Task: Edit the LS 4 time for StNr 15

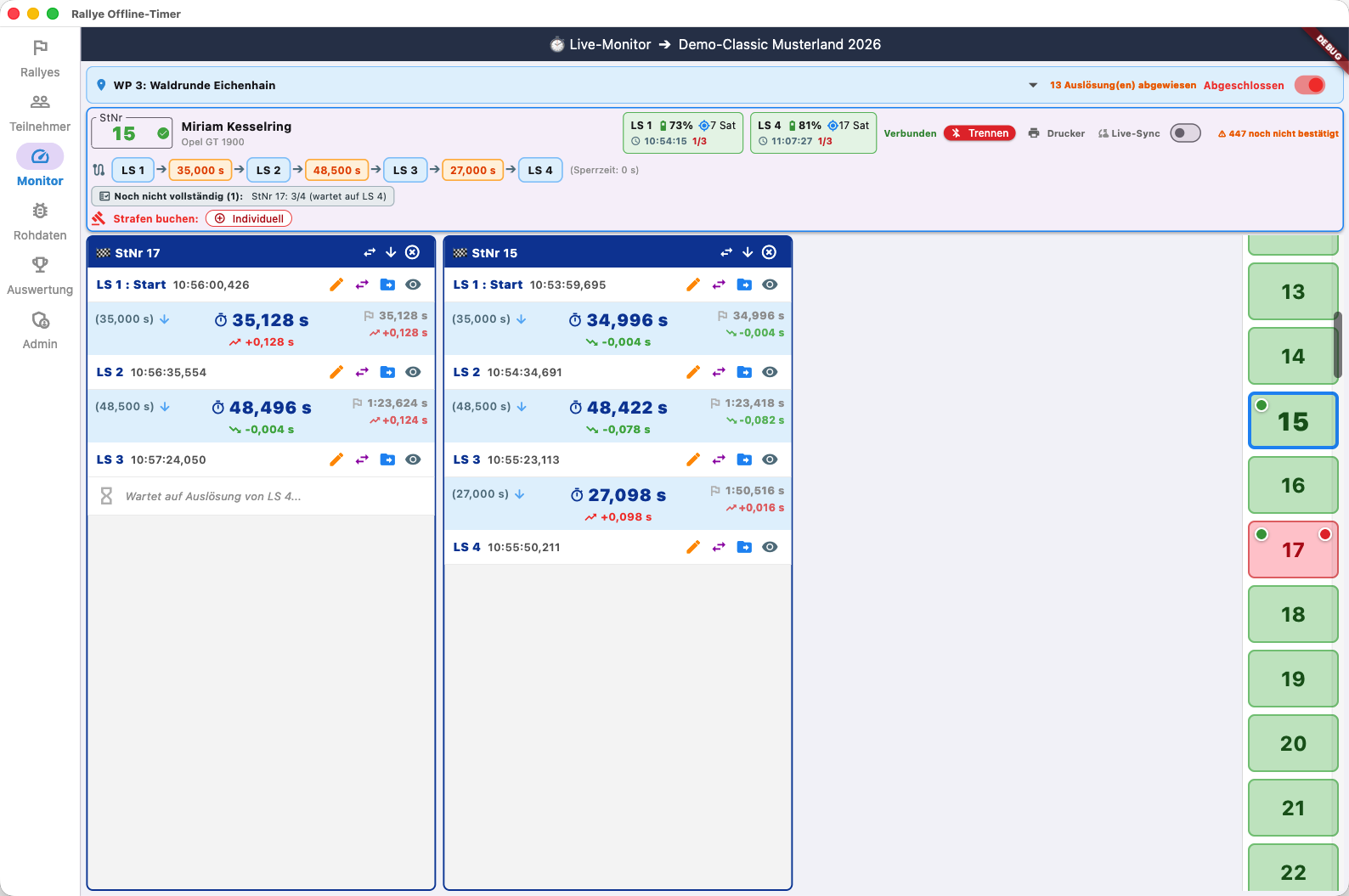Action: click(693, 547)
